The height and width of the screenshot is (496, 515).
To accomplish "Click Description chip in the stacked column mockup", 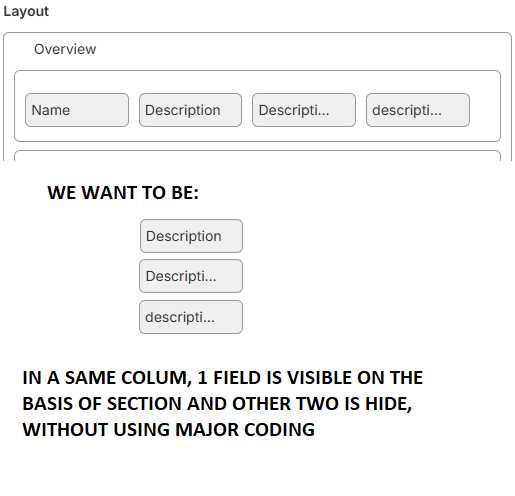I will point(191,236).
